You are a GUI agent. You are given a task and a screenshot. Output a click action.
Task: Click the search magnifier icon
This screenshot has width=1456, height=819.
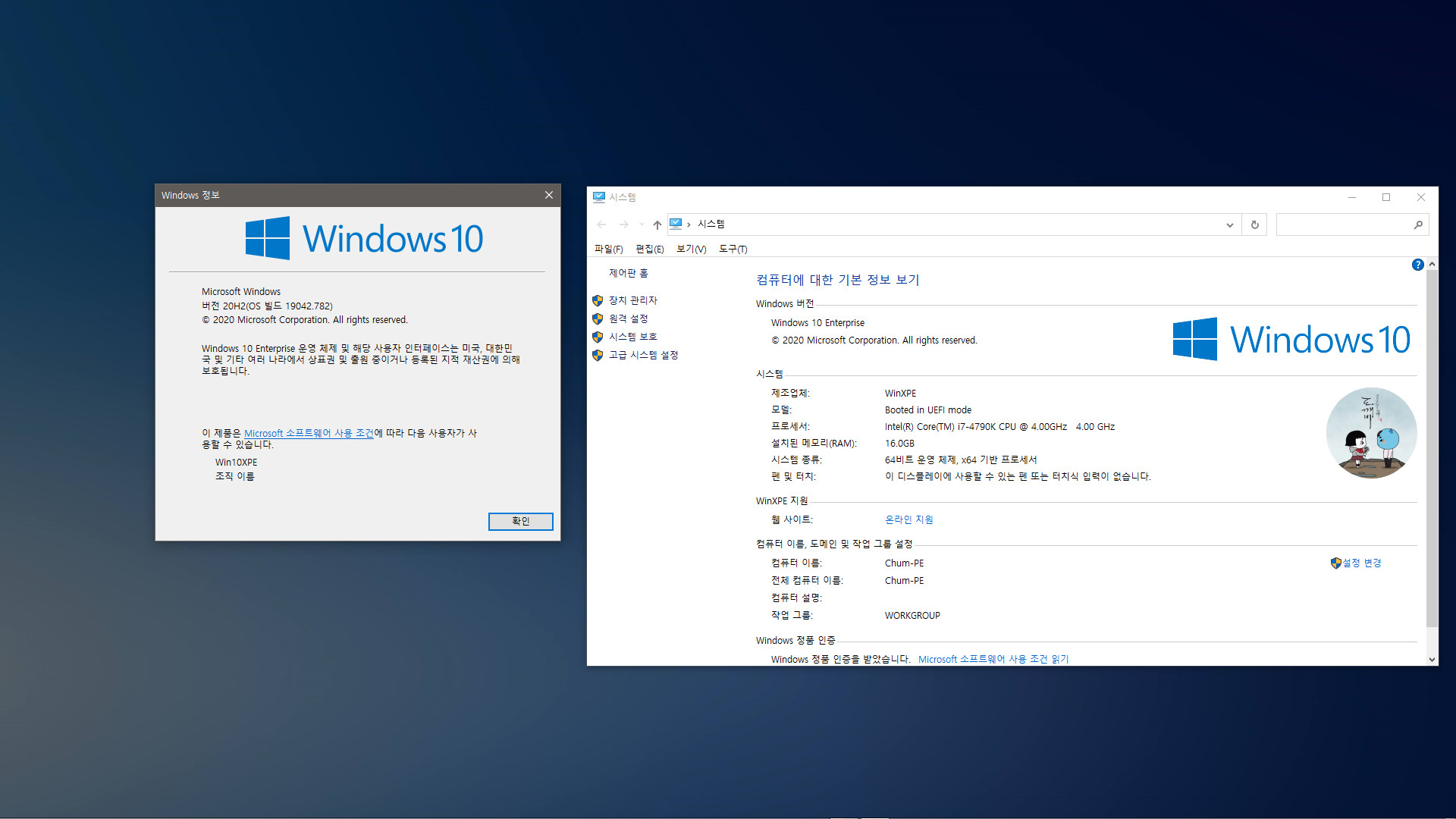click(1417, 224)
